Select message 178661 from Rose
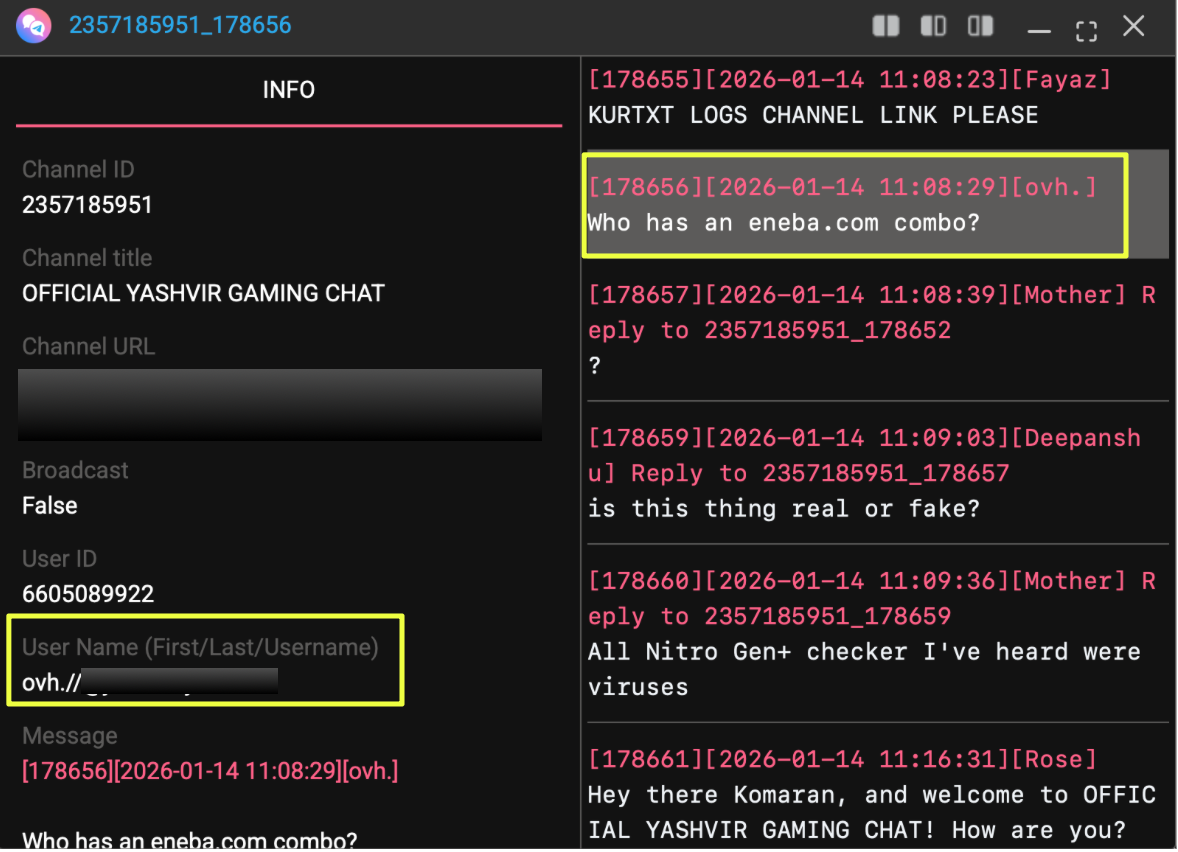The image size is (1178, 852). click(x=870, y=795)
